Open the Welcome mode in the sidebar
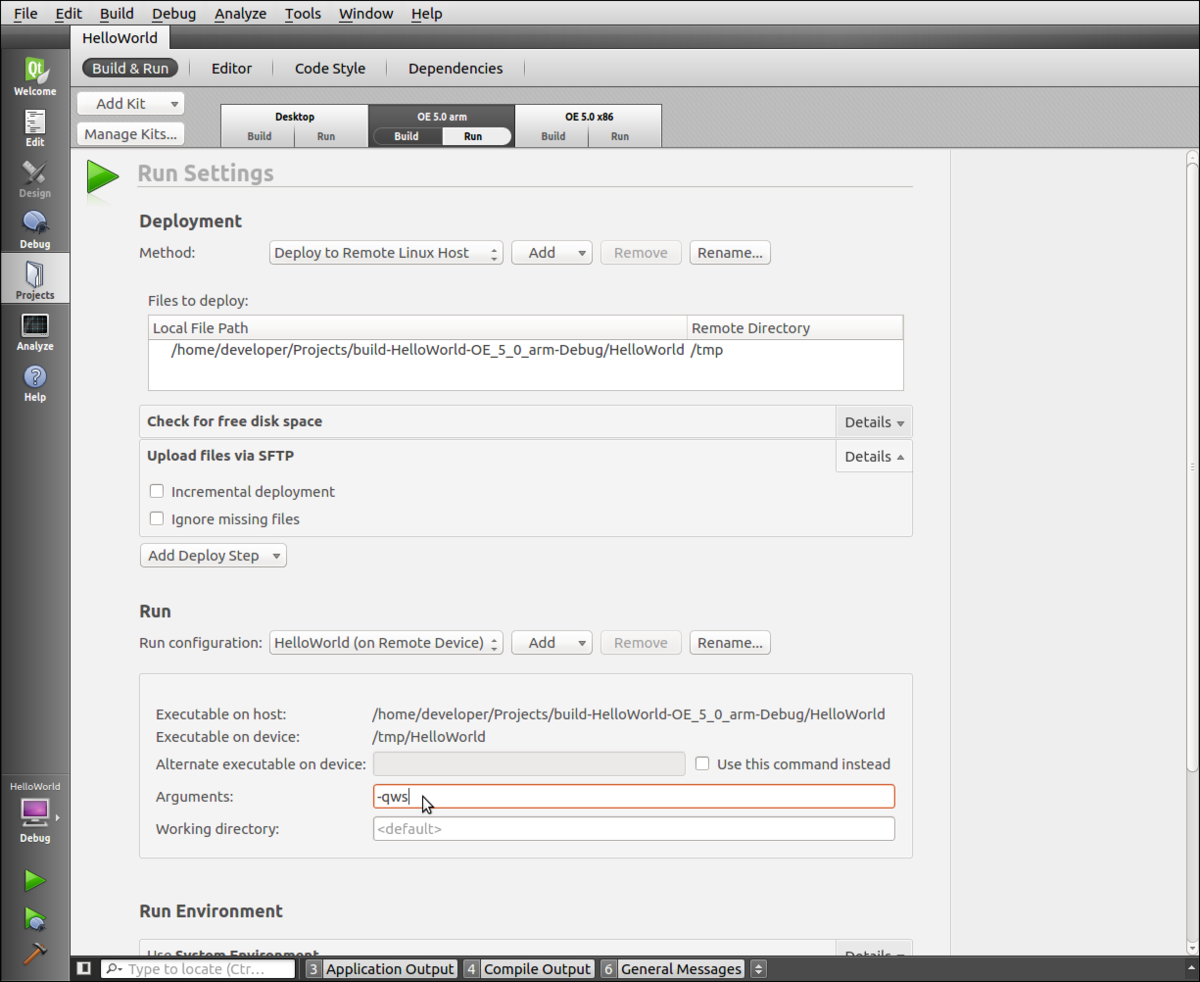Viewport: 1200px width, 982px height. click(x=34, y=74)
